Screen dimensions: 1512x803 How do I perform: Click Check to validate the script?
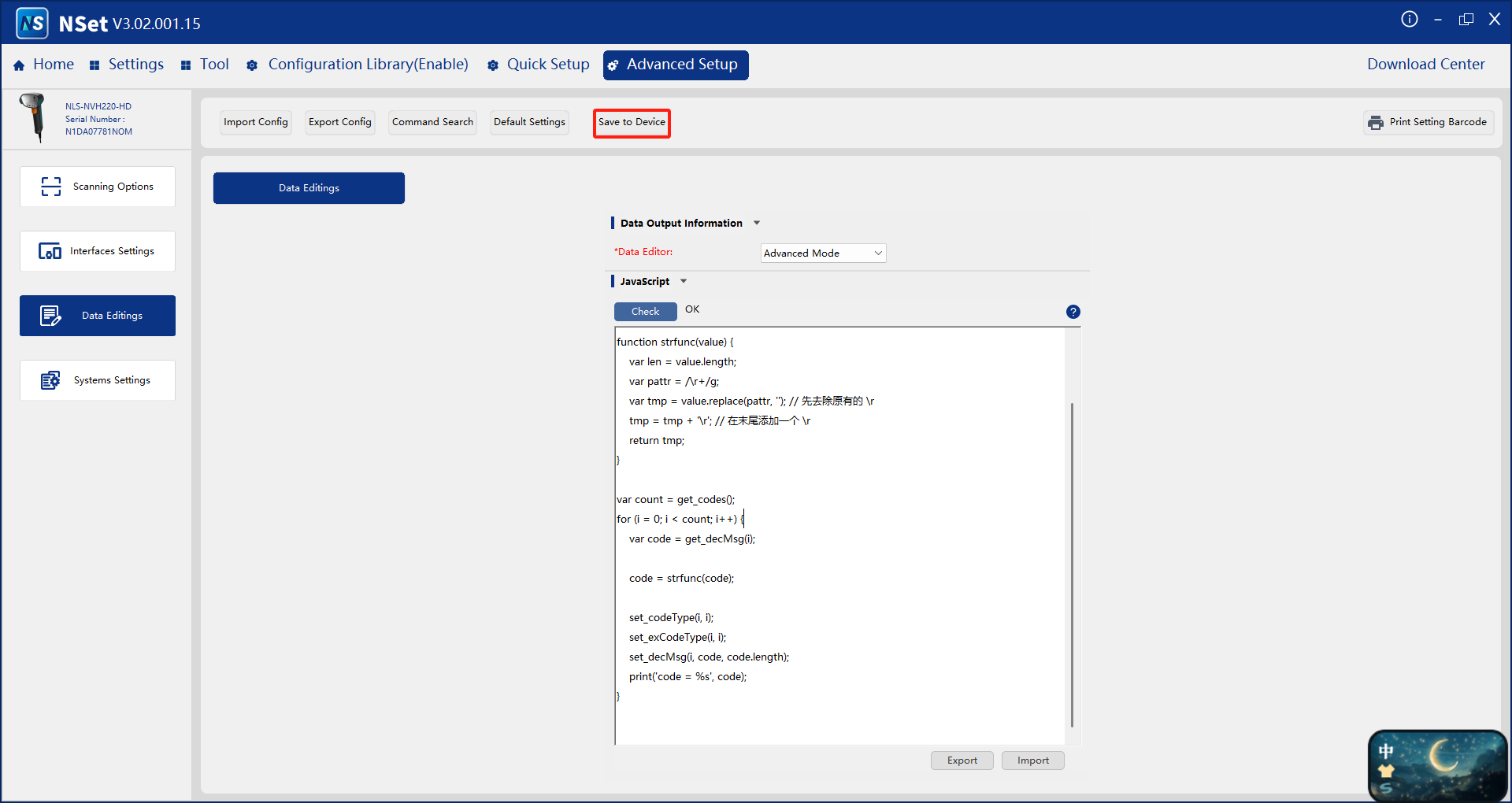click(646, 312)
